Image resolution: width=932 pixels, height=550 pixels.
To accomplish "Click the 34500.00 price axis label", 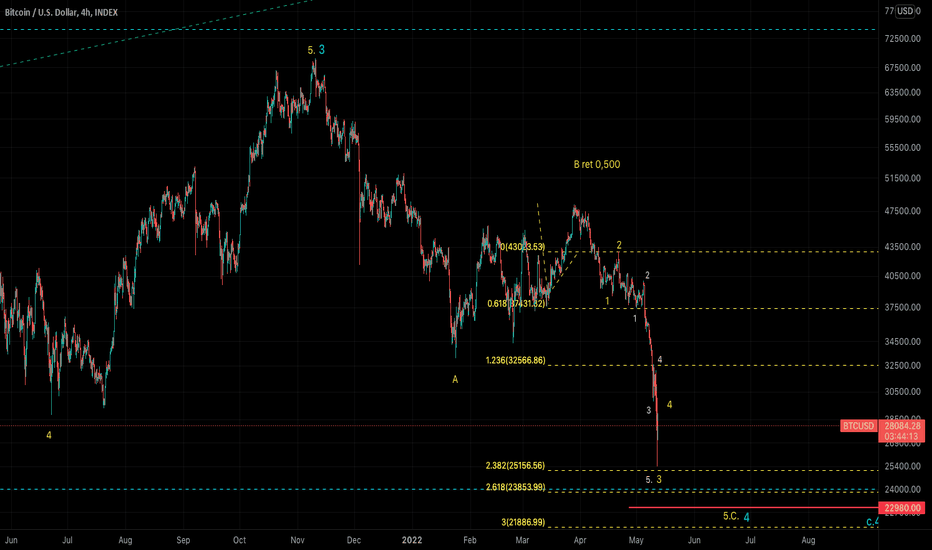I will (902, 341).
